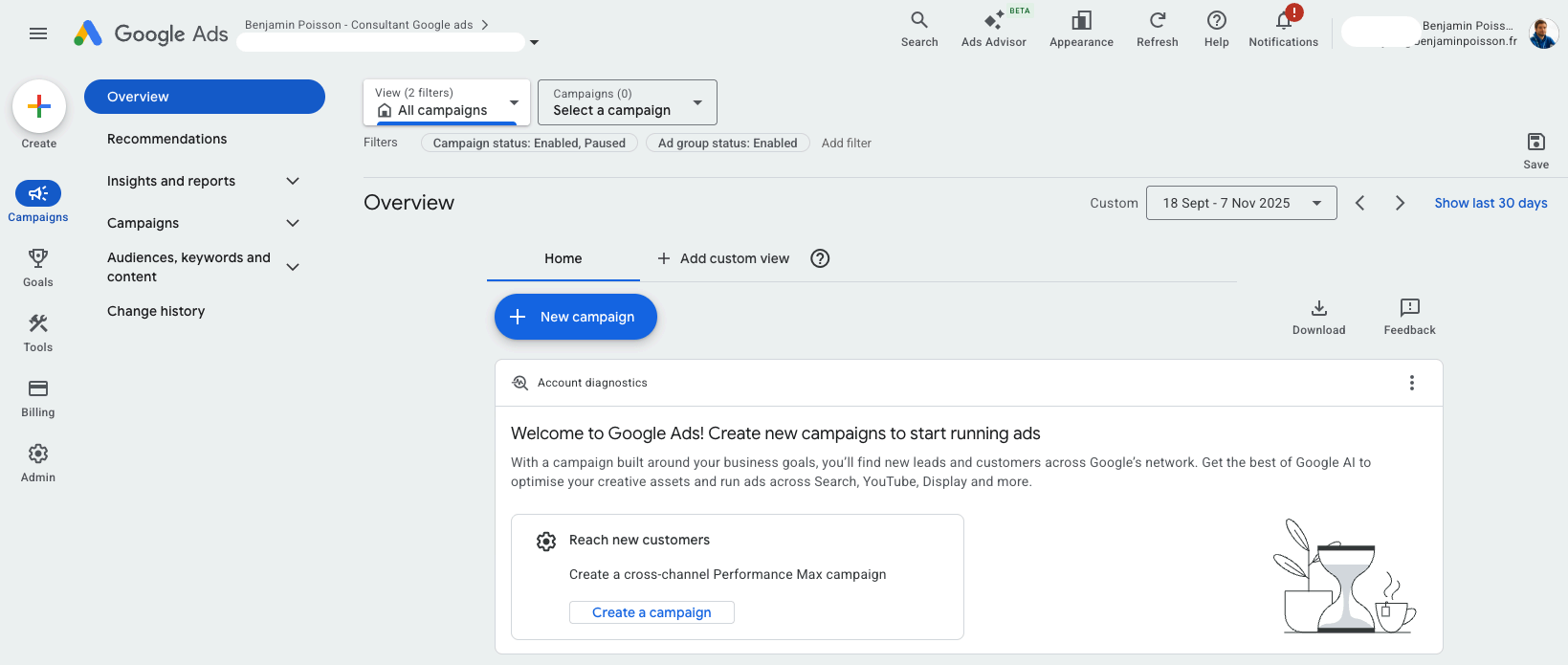Open Goals in the left rail
1568x665 pixels.
[38, 268]
